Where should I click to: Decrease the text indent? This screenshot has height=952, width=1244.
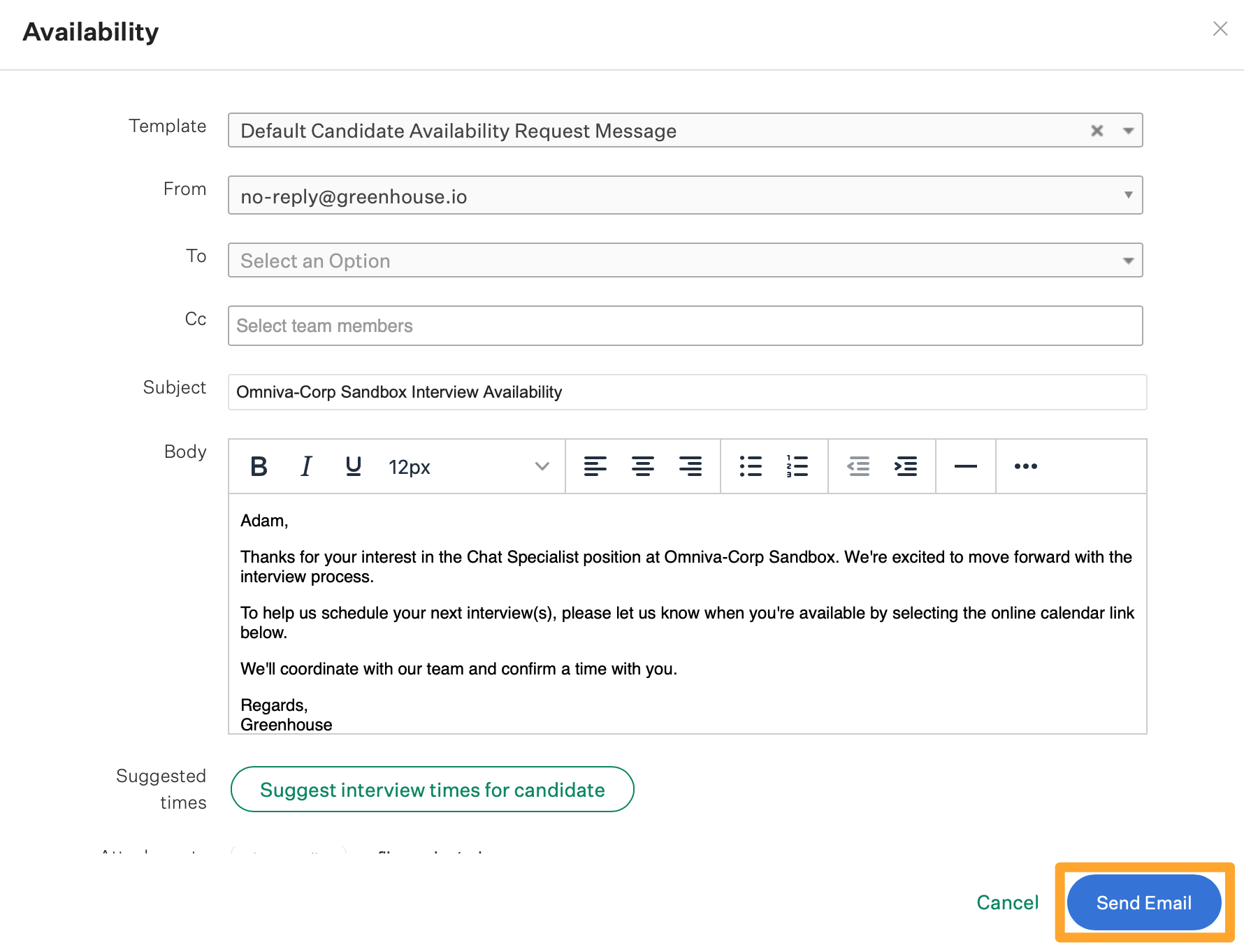tap(859, 466)
